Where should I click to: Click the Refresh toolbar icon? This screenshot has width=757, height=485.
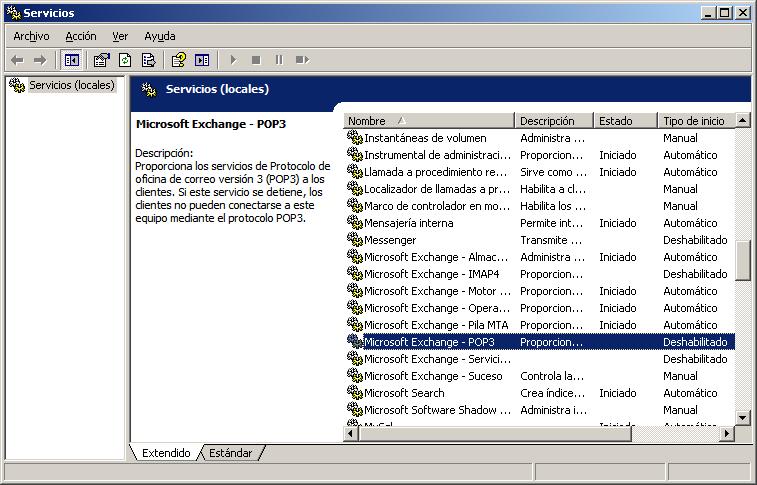[x=125, y=60]
